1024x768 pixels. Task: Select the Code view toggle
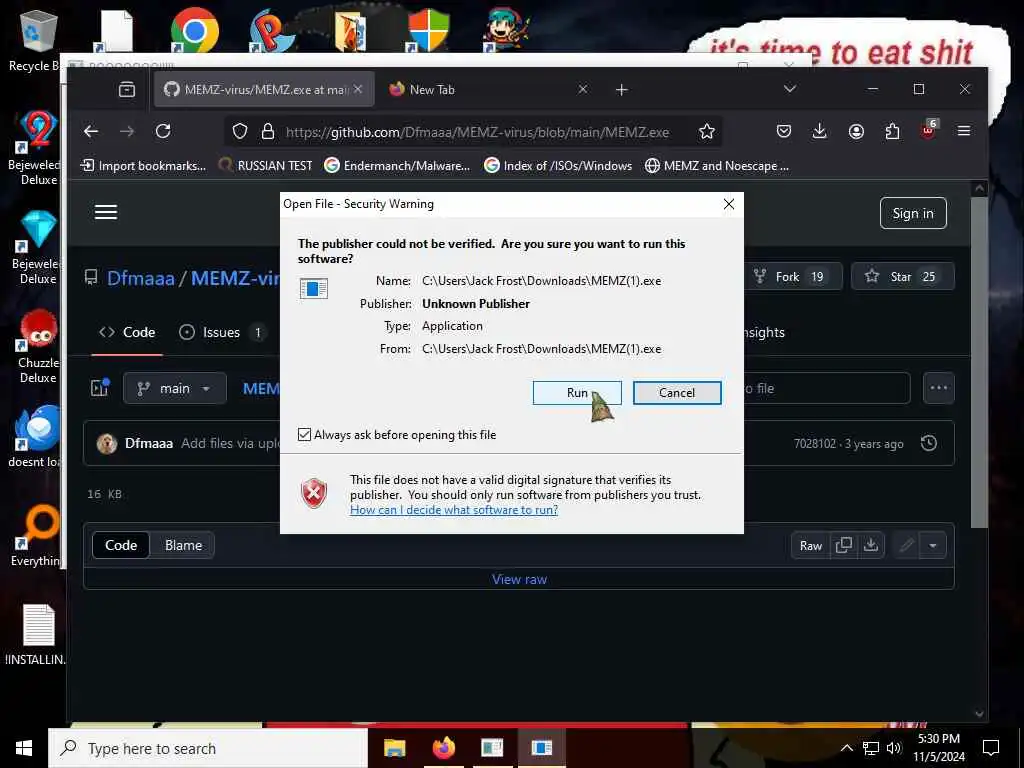(x=121, y=545)
